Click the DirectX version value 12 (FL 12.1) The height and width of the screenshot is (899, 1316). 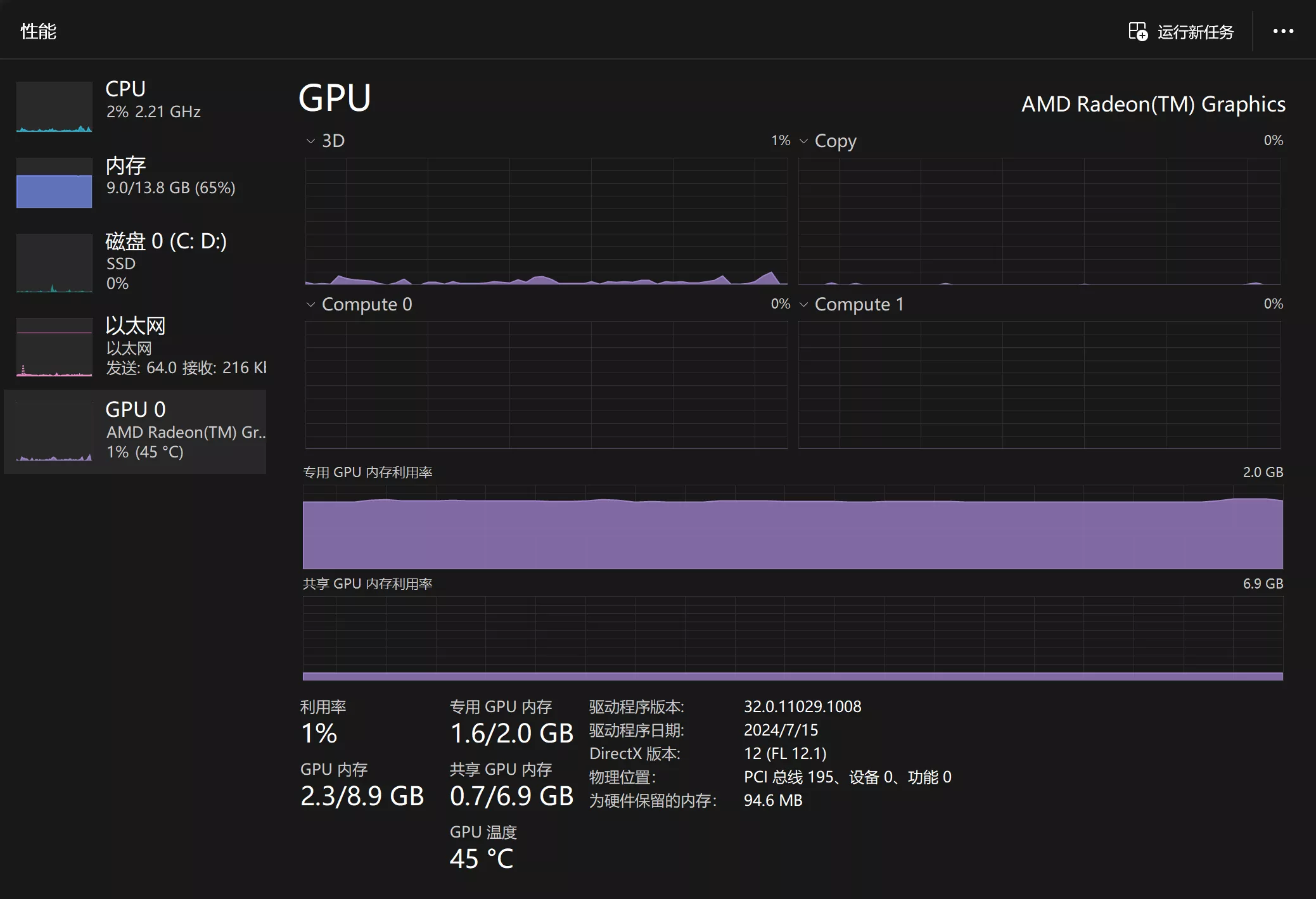(785, 753)
